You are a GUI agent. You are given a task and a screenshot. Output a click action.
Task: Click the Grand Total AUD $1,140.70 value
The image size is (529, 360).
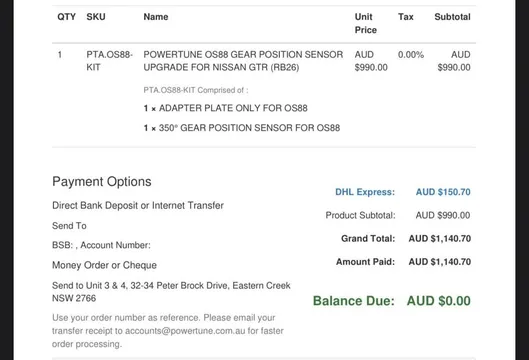coord(440,239)
